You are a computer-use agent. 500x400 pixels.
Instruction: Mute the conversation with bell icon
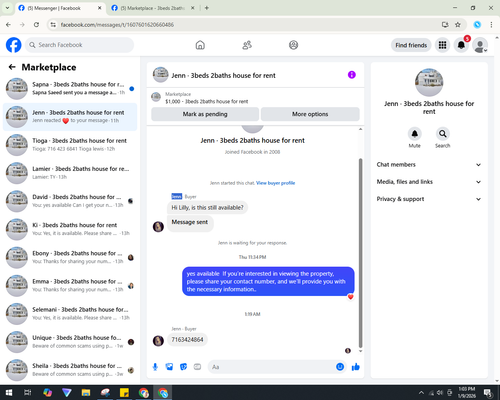[414, 134]
